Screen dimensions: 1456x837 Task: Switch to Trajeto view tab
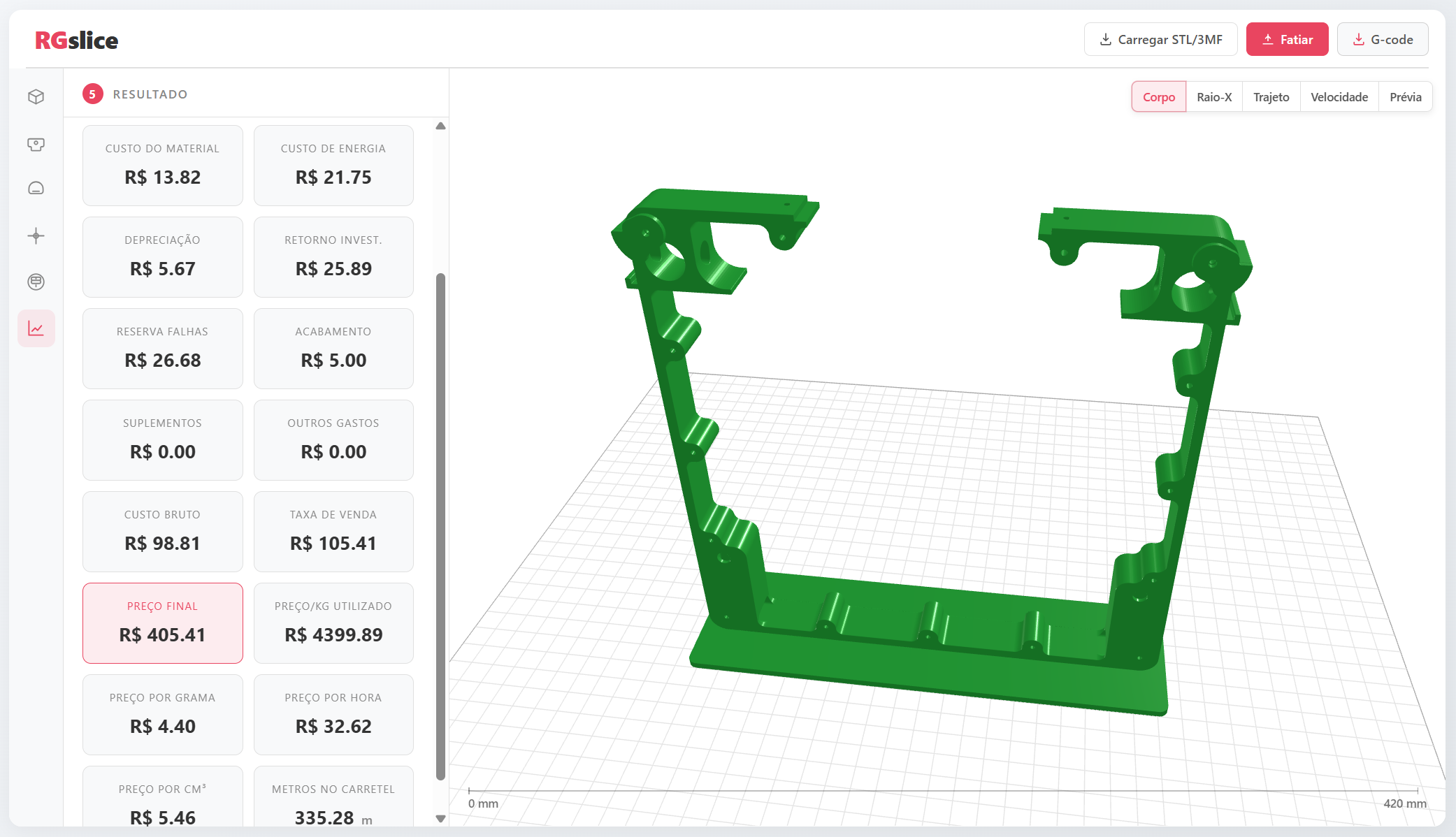point(1271,97)
